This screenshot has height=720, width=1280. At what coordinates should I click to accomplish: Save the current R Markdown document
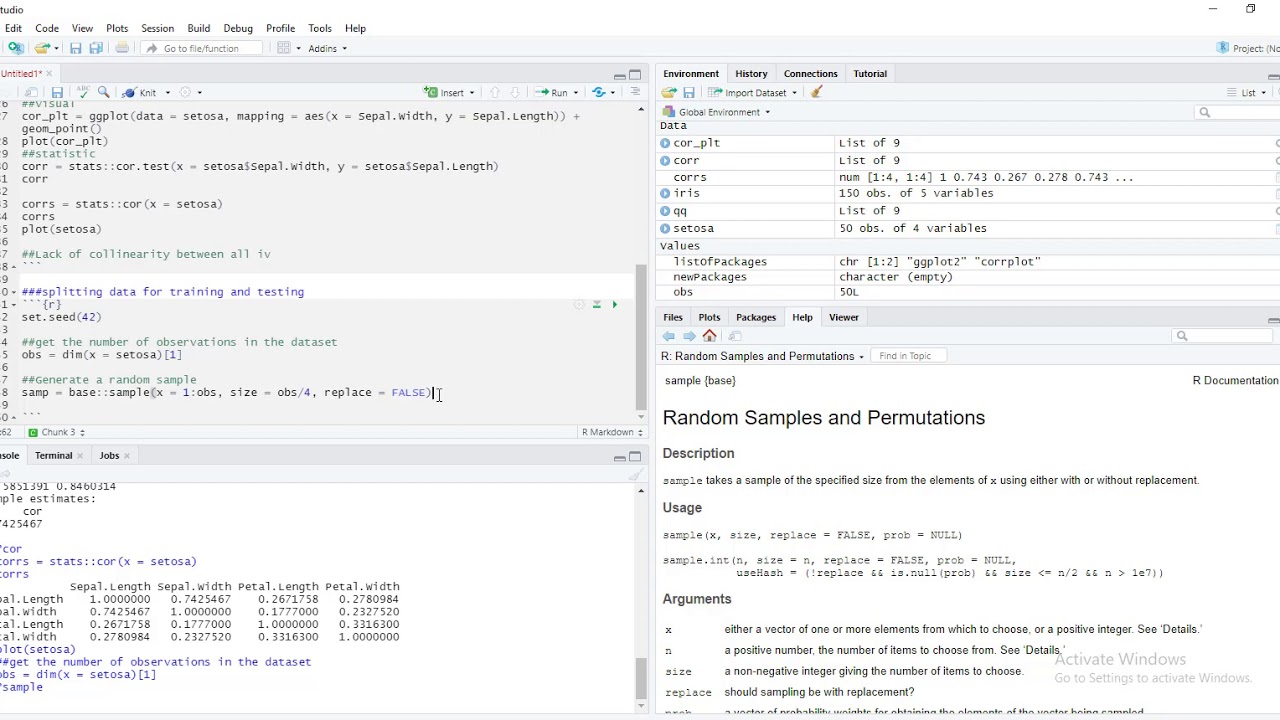click(57, 92)
